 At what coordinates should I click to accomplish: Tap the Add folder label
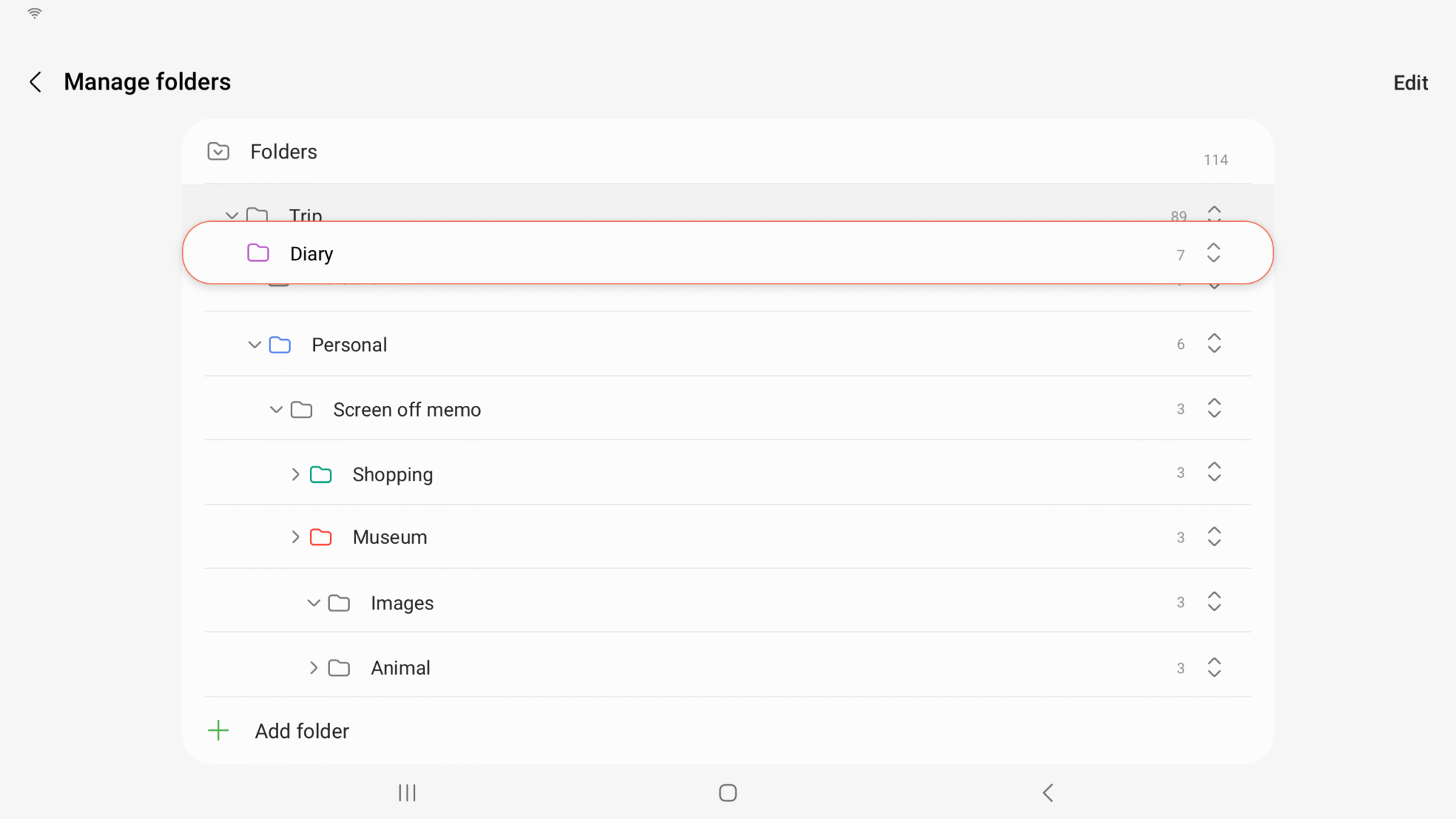[x=302, y=731]
